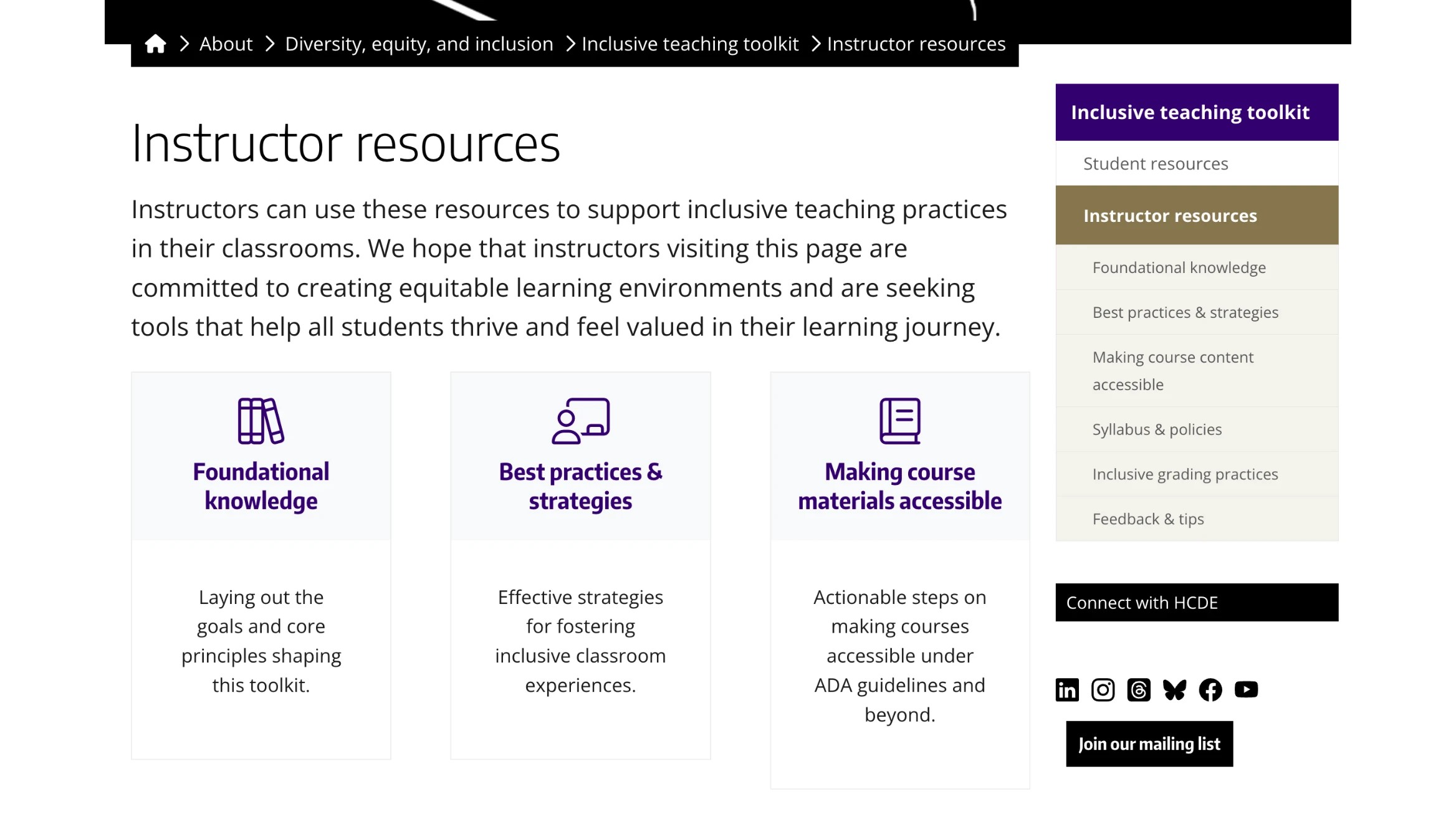
Task: Open Inclusive grading practices sidebar item
Action: (x=1197, y=474)
